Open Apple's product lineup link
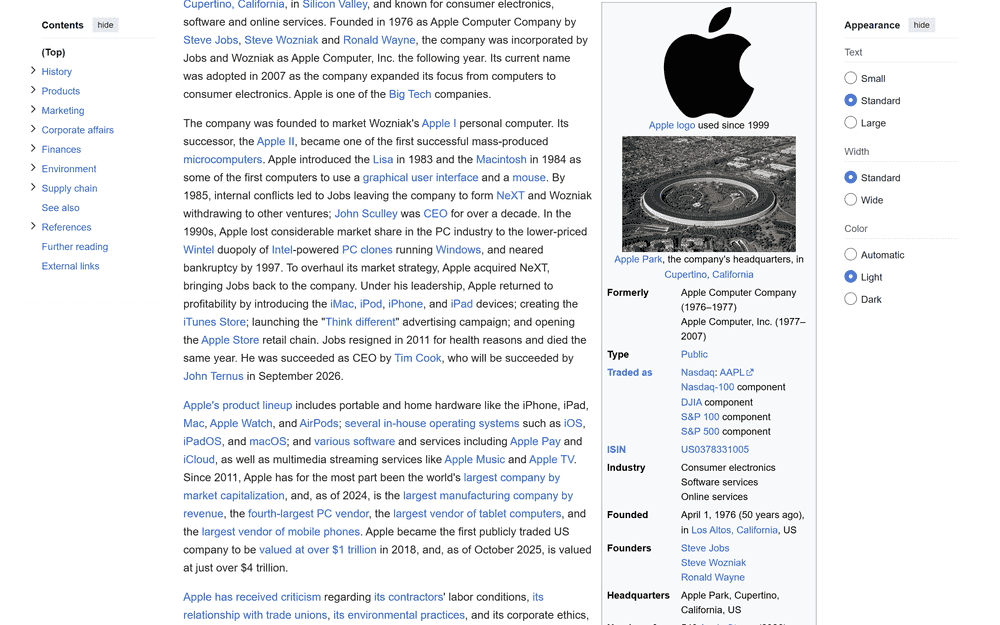1000x625 pixels. (x=237, y=405)
